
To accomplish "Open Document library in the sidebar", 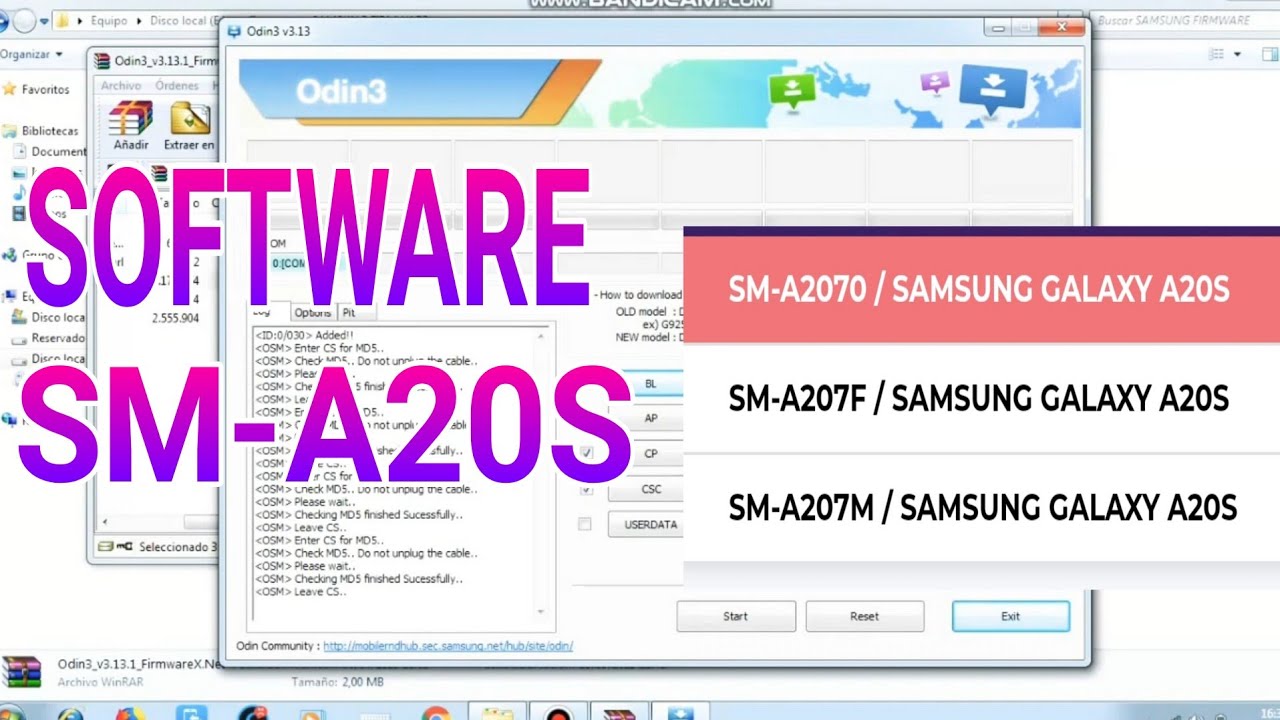I will tap(58, 152).
